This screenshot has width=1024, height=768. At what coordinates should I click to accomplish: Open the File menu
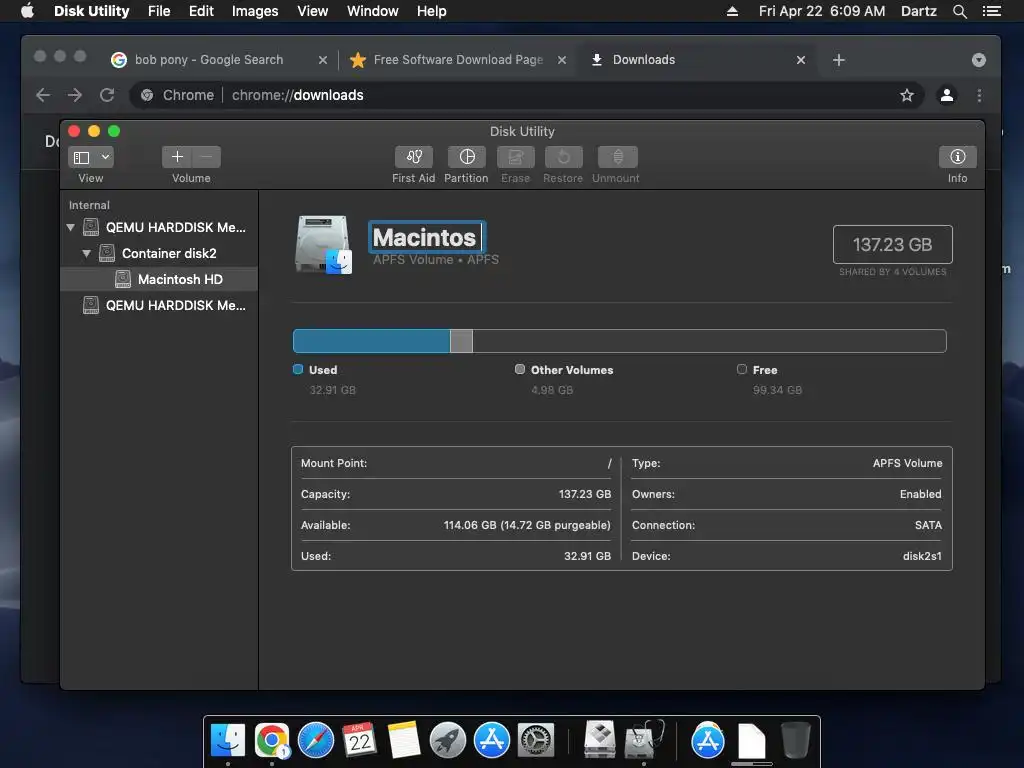(159, 11)
